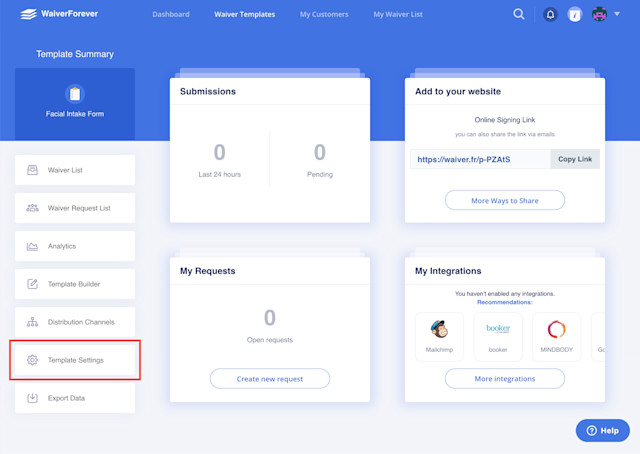Click Facial Intake Form template name
Viewport: 640px width, 454px height.
click(x=75, y=114)
